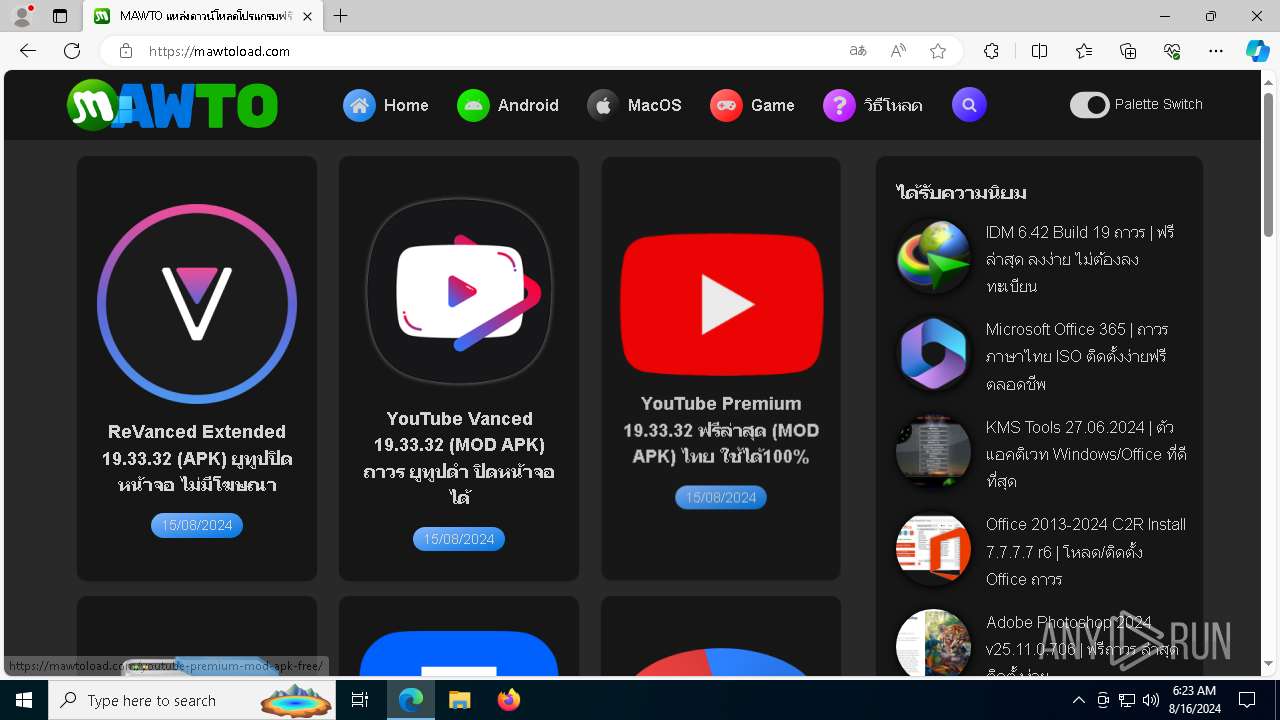Open the volume control icon
The width and height of the screenshot is (1280, 720).
click(x=1151, y=700)
